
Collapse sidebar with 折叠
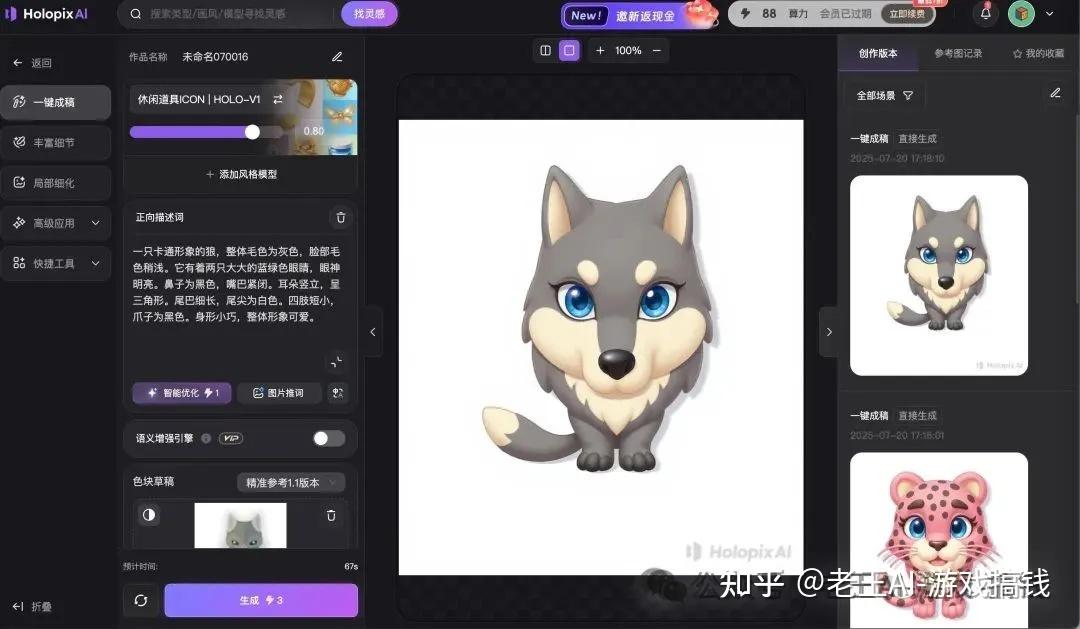(x=32, y=606)
